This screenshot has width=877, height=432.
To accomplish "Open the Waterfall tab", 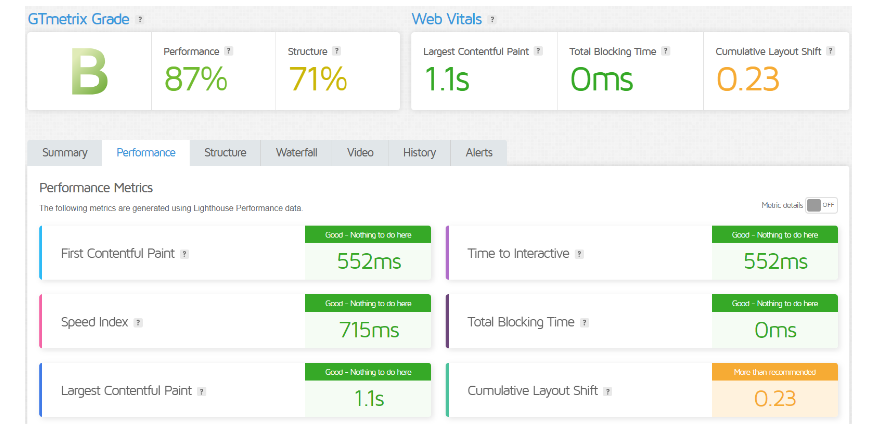I will (x=296, y=153).
